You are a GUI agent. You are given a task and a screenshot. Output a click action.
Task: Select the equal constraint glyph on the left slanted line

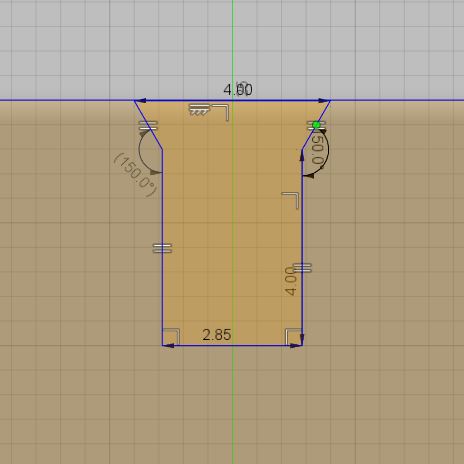pyautogui.click(x=148, y=126)
